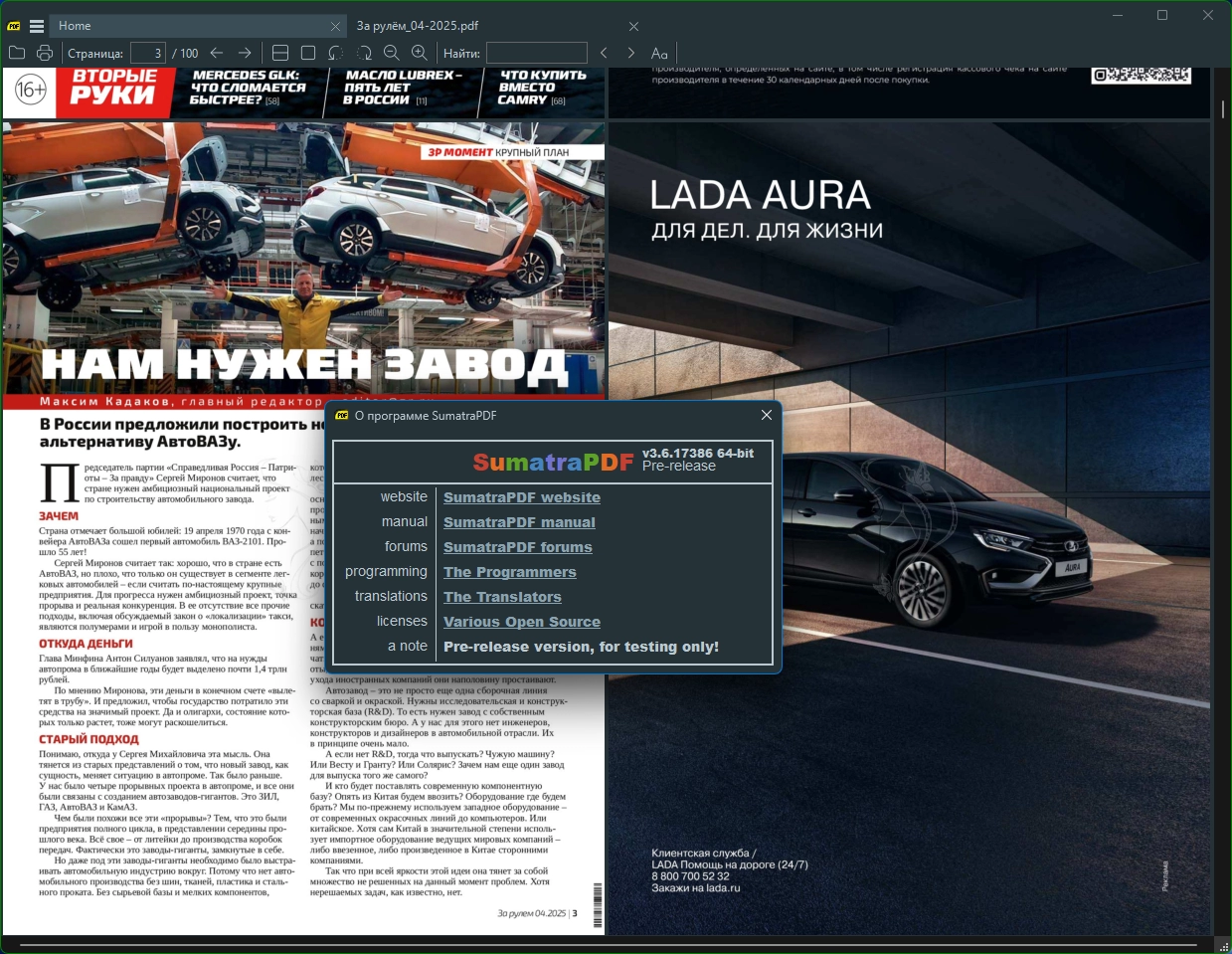The width and height of the screenshot is (1232, 954).
Task: Click the horizontal scrollbar at bottom
Action: click(608, 944)
